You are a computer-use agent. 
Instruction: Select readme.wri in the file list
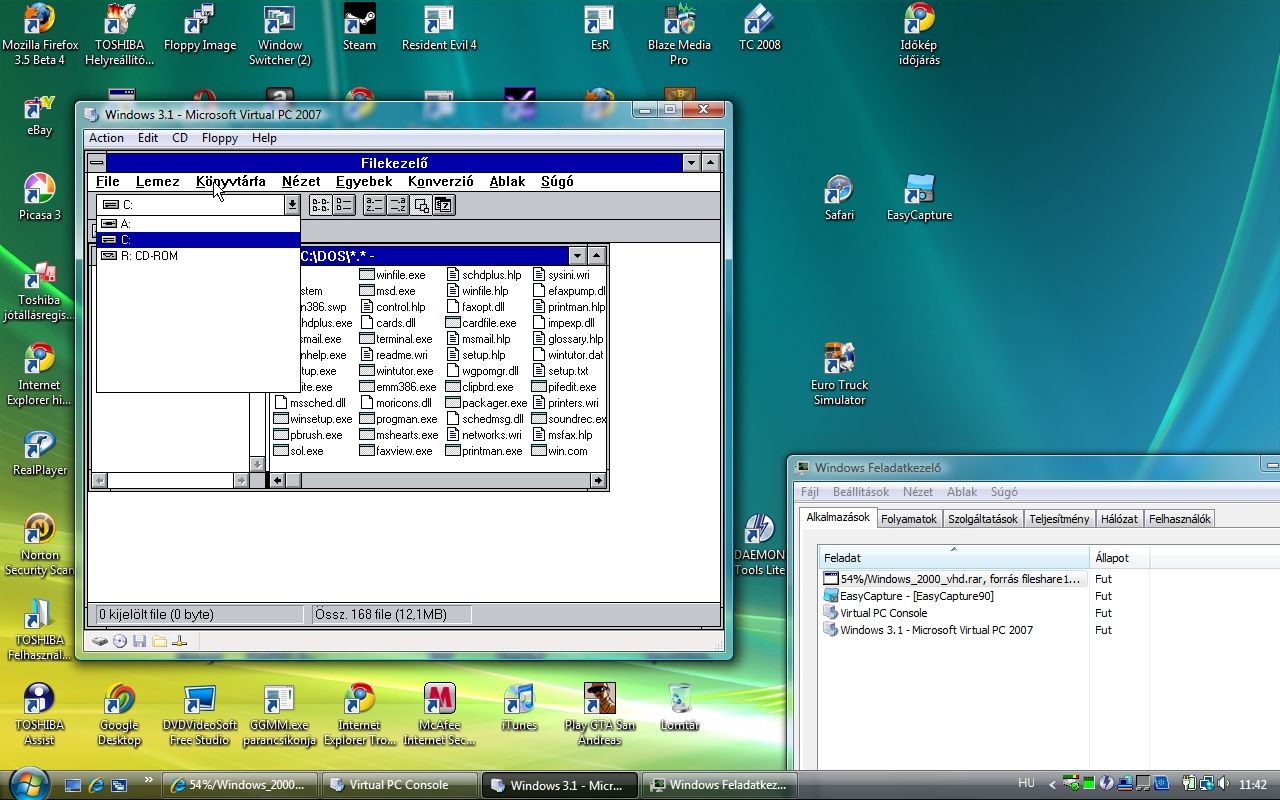pyautogui.click(x=393, y=355)
